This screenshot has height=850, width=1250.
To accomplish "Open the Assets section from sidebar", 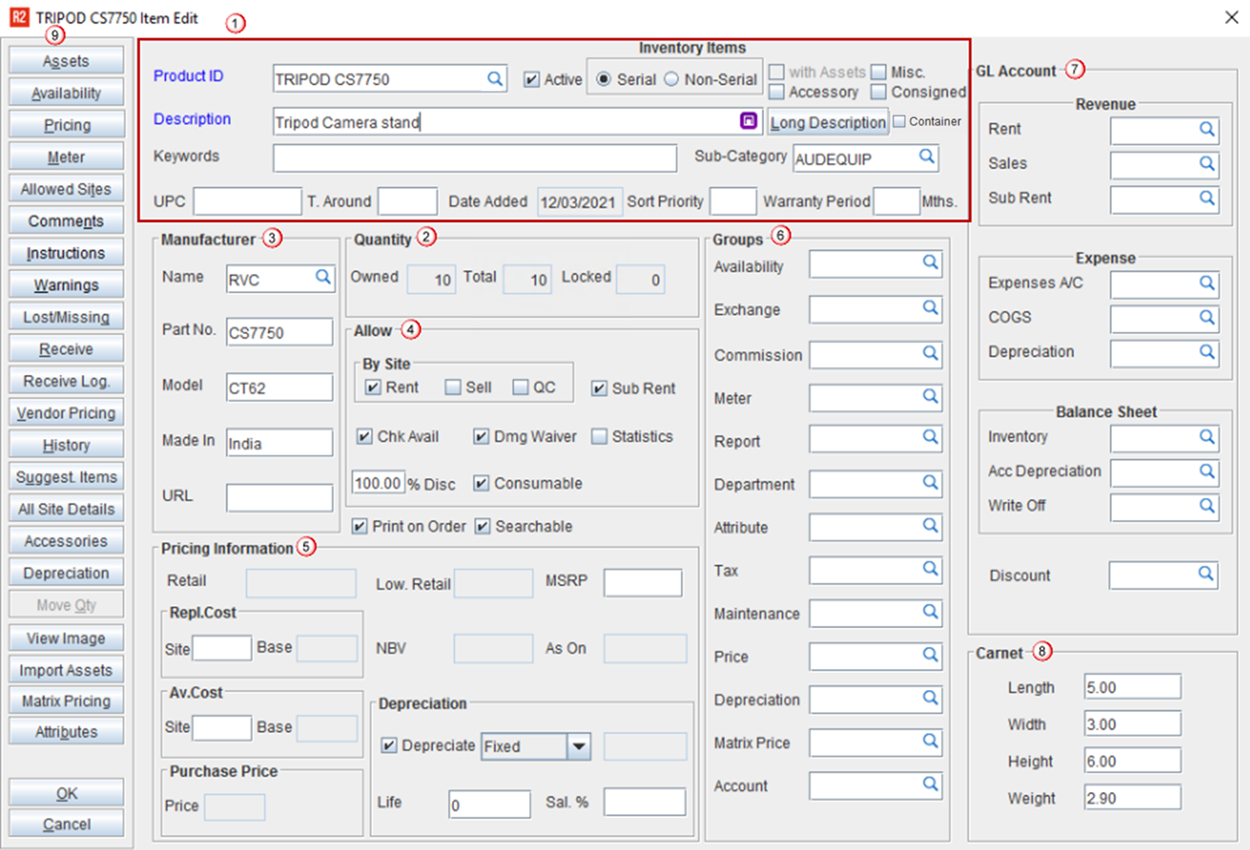I will tap(66, 61).
